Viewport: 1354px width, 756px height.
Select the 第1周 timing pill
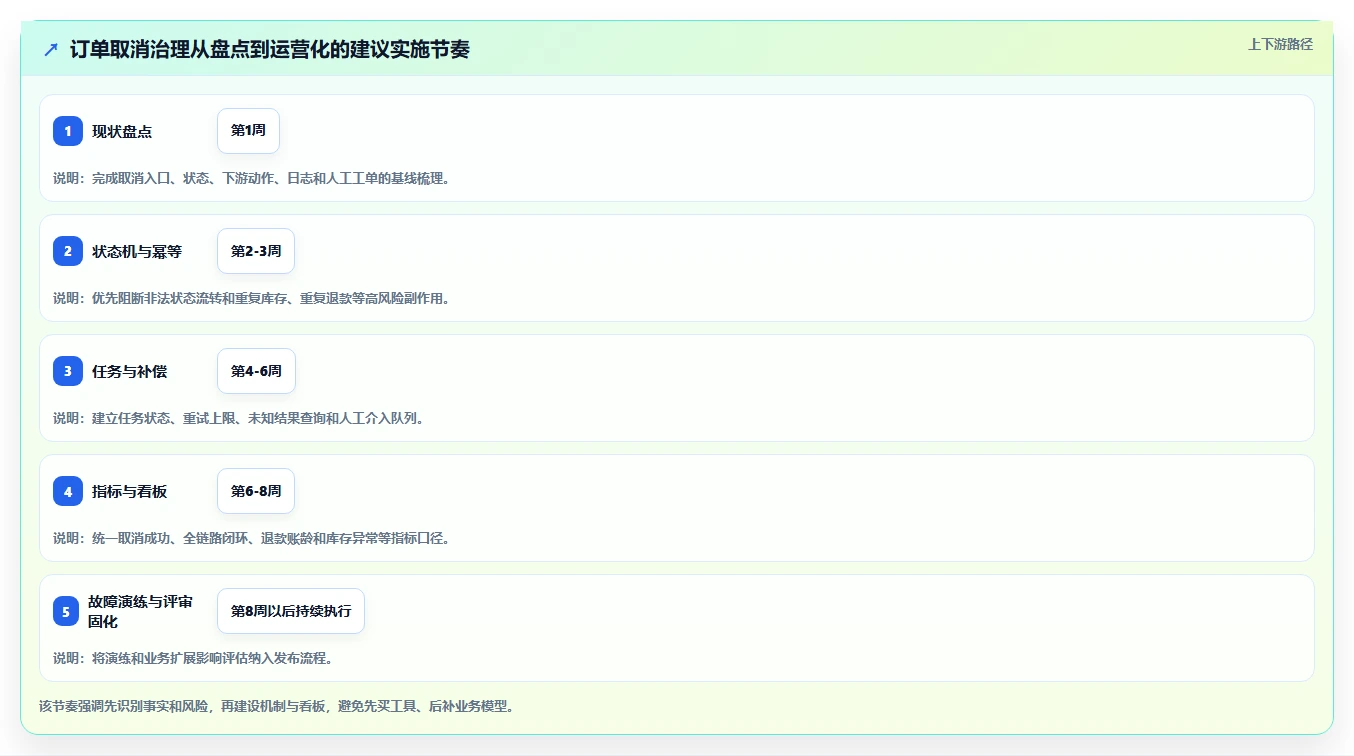click(x=248, y=131)
